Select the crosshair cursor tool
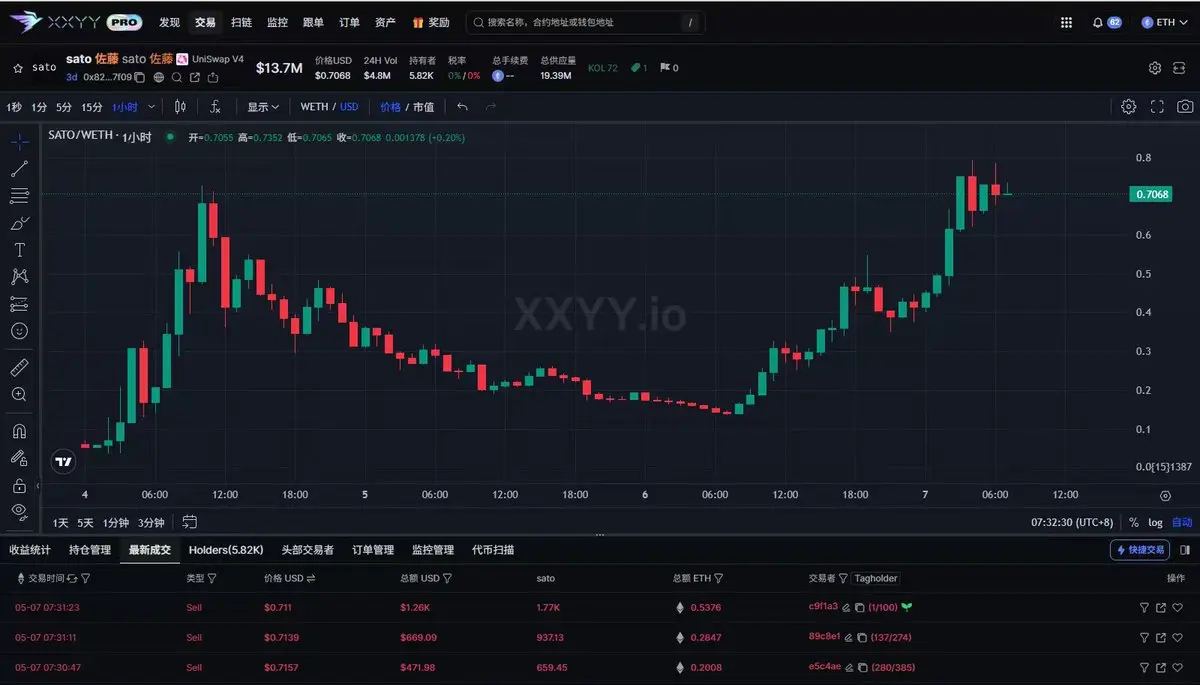 pos(19,141)
